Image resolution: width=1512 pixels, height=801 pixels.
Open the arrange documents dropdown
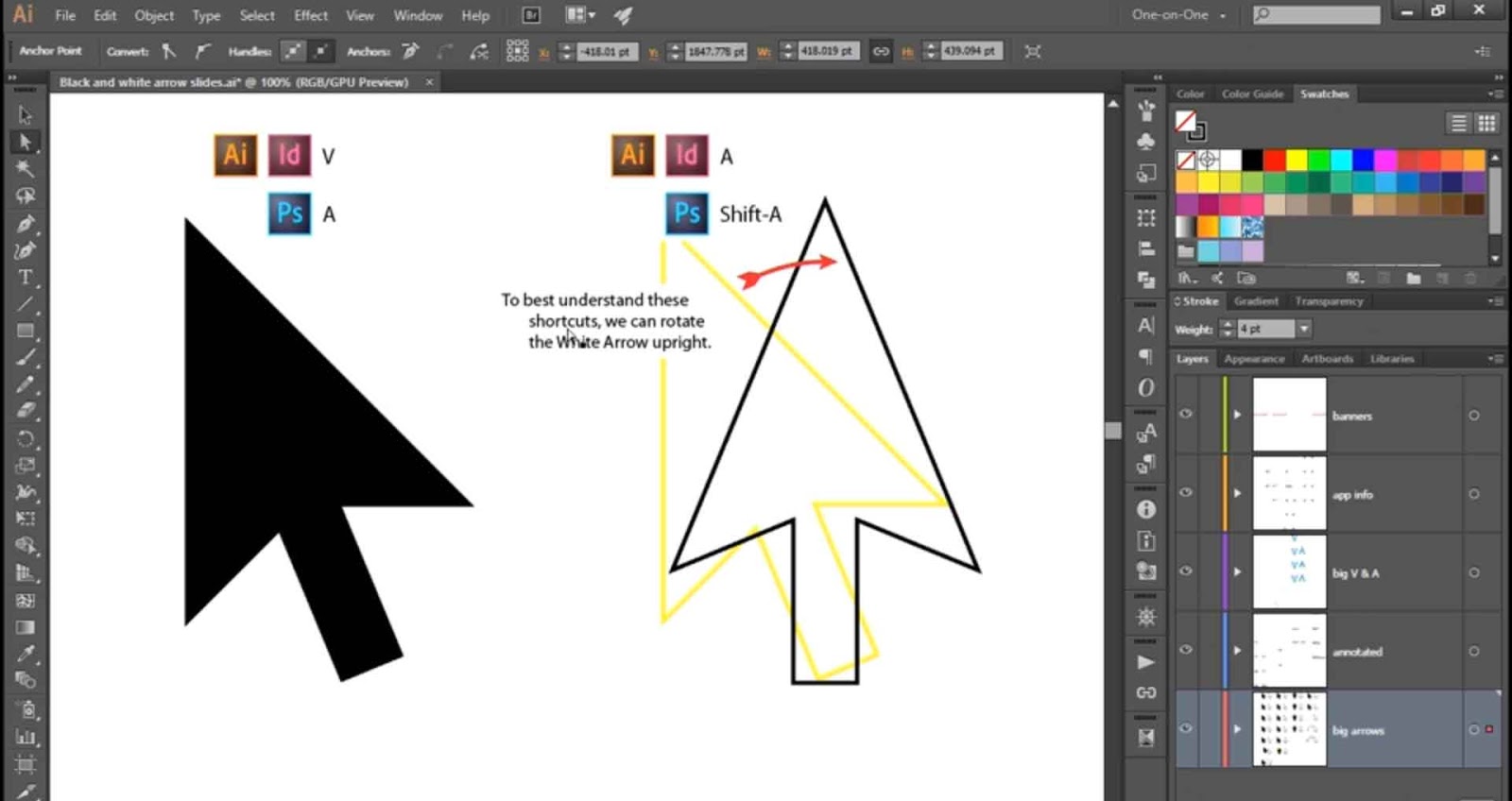click(579, 15)
